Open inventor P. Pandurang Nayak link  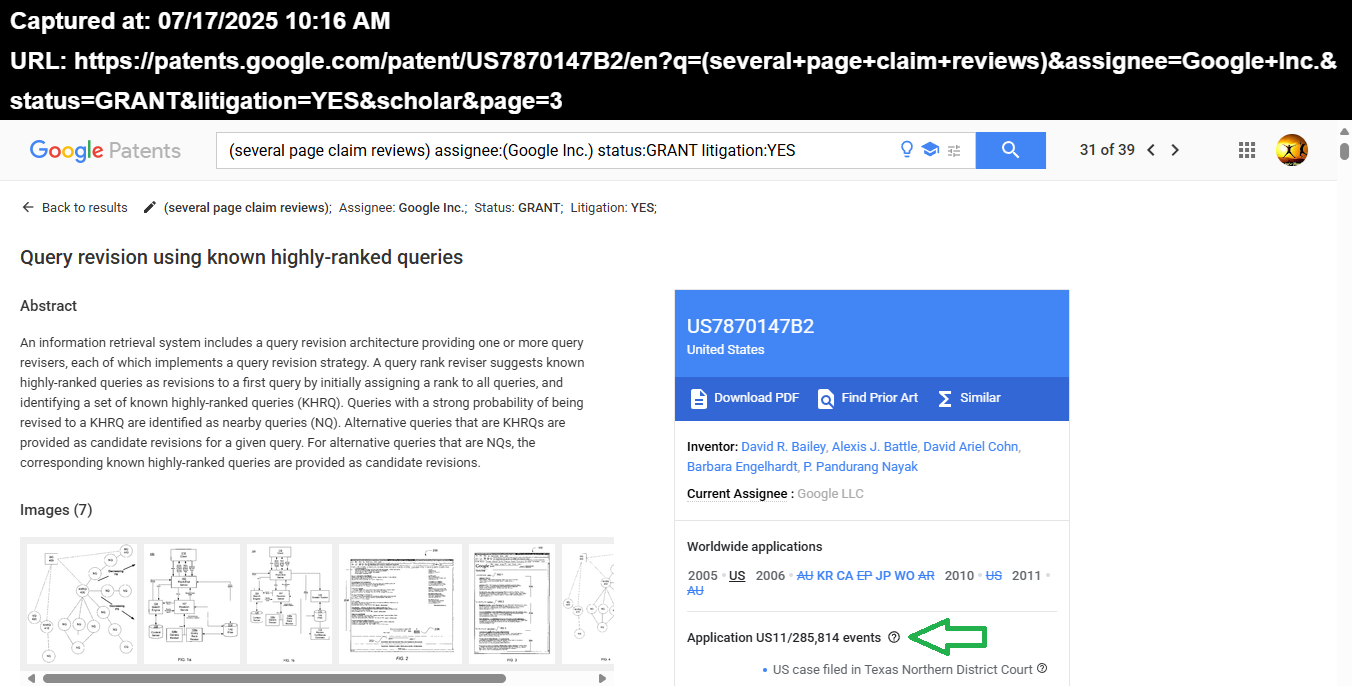860,467
